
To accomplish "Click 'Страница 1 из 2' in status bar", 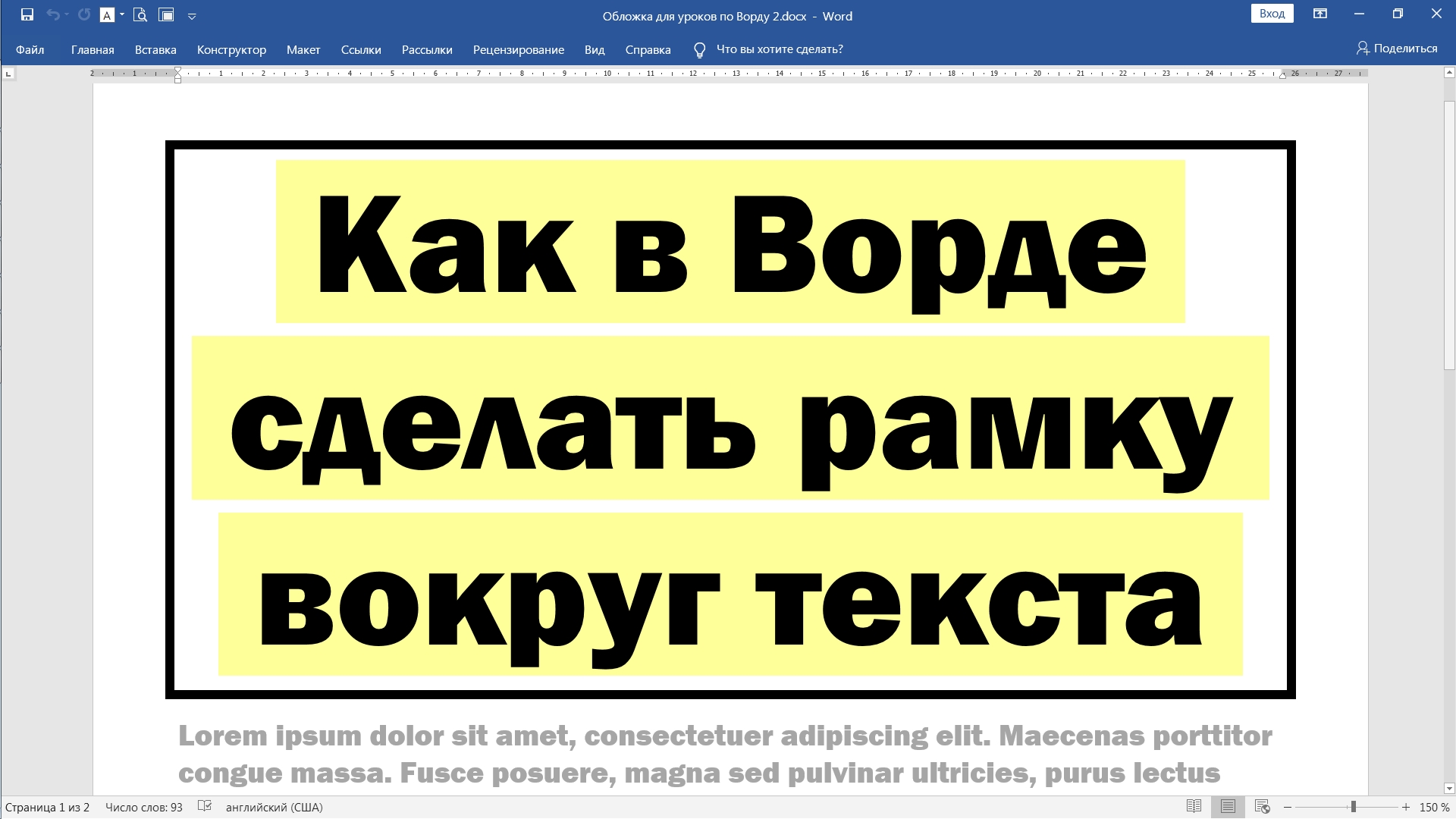I will click(47, 808).
